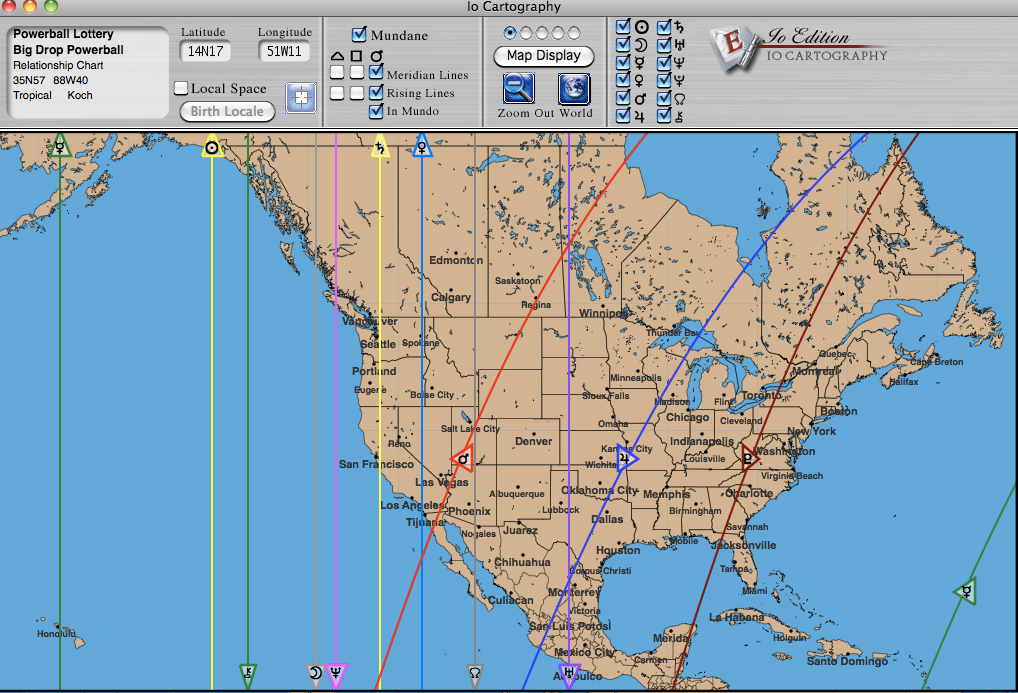Image resolution: width=1018 pixels, height=693 pixels.
Task: Click the Houston label on the map
Action: pos(618,550)
